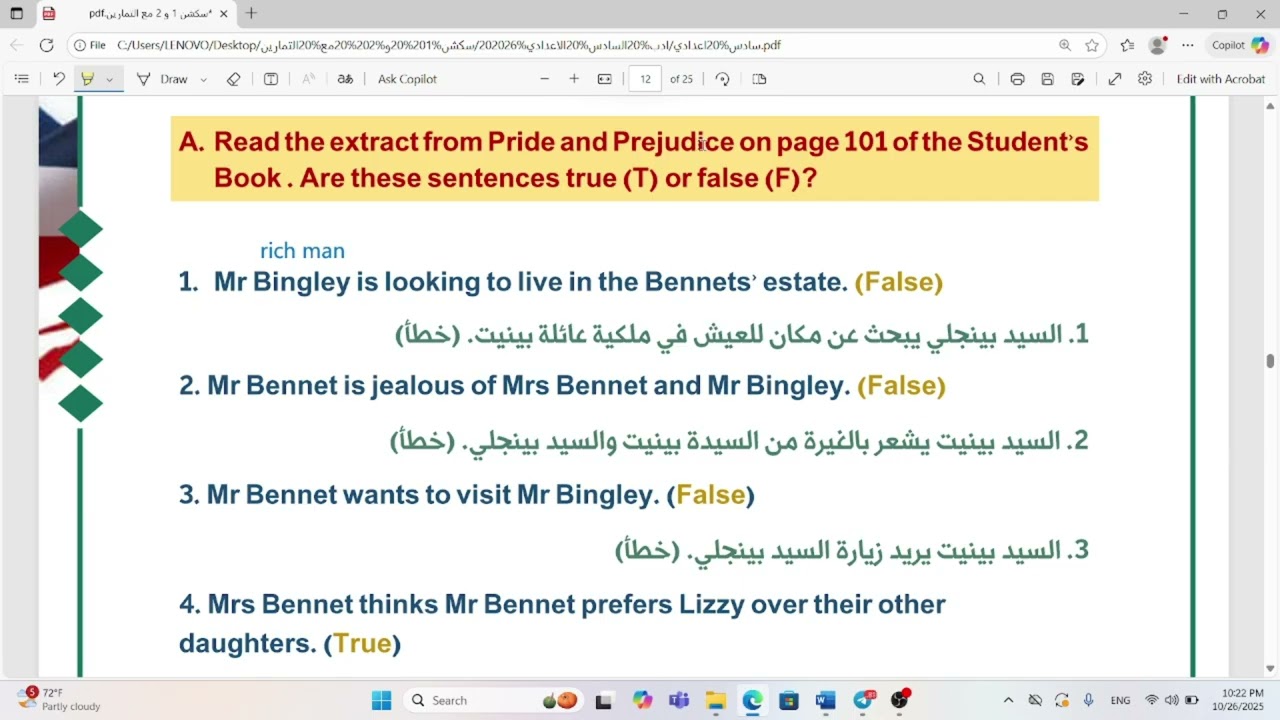Click the Save as icon
The height and width of the screenshot is (720, 1280).
pos(1077,79)
